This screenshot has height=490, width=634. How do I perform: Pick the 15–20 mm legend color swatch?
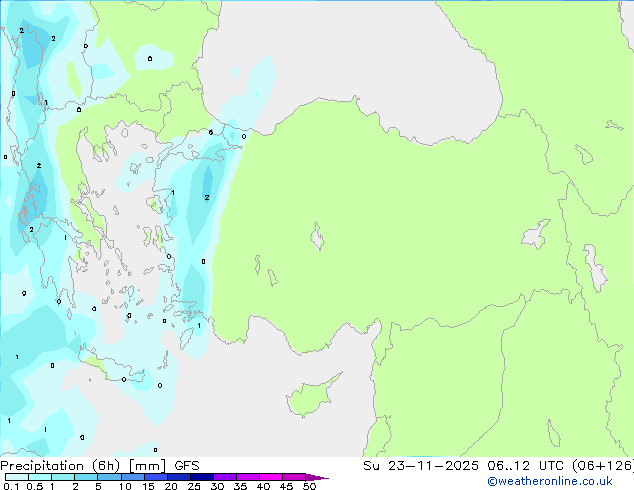tap(156, 477)
